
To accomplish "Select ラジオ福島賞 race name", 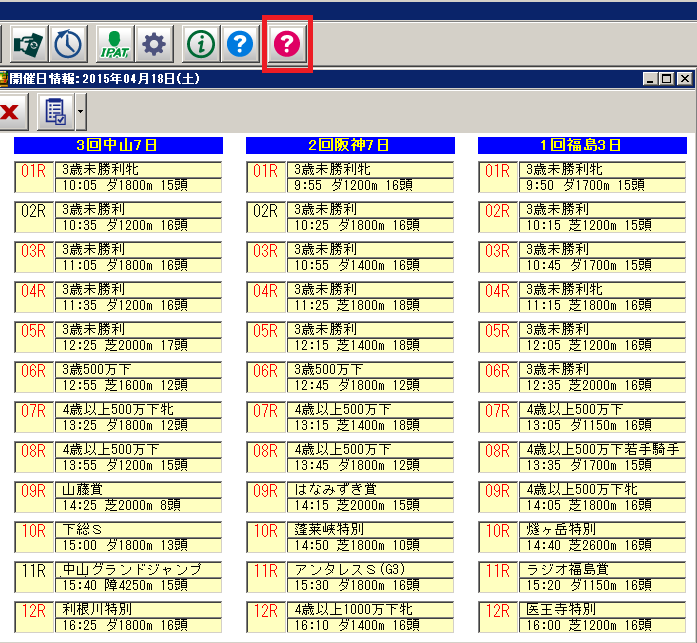I will (602, 569).
